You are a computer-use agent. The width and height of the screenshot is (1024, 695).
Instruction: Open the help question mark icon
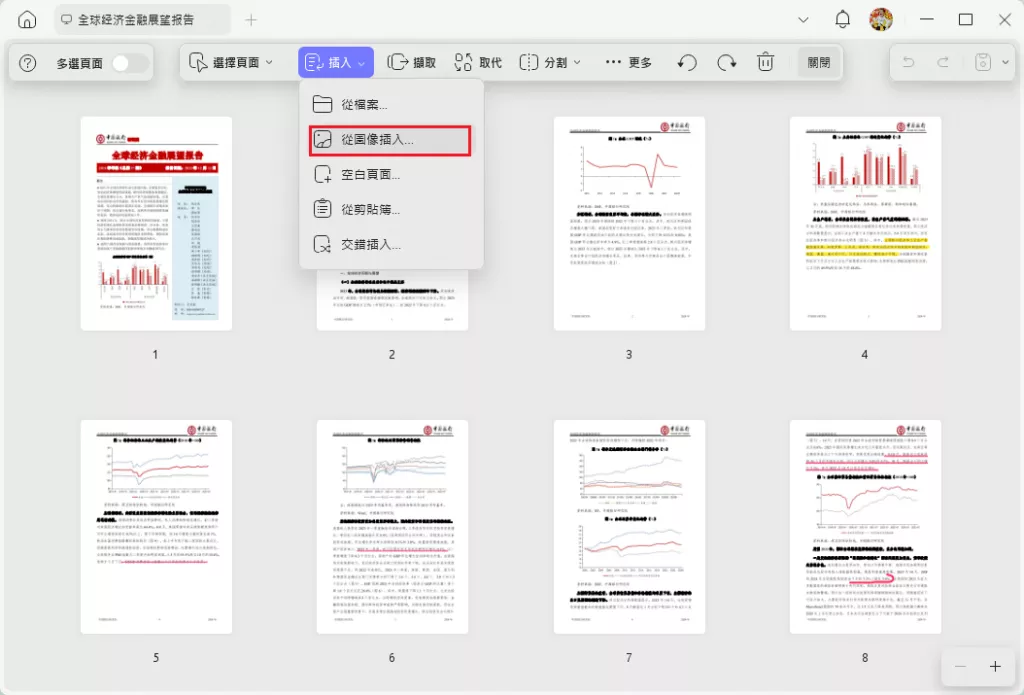pos(27,63)
